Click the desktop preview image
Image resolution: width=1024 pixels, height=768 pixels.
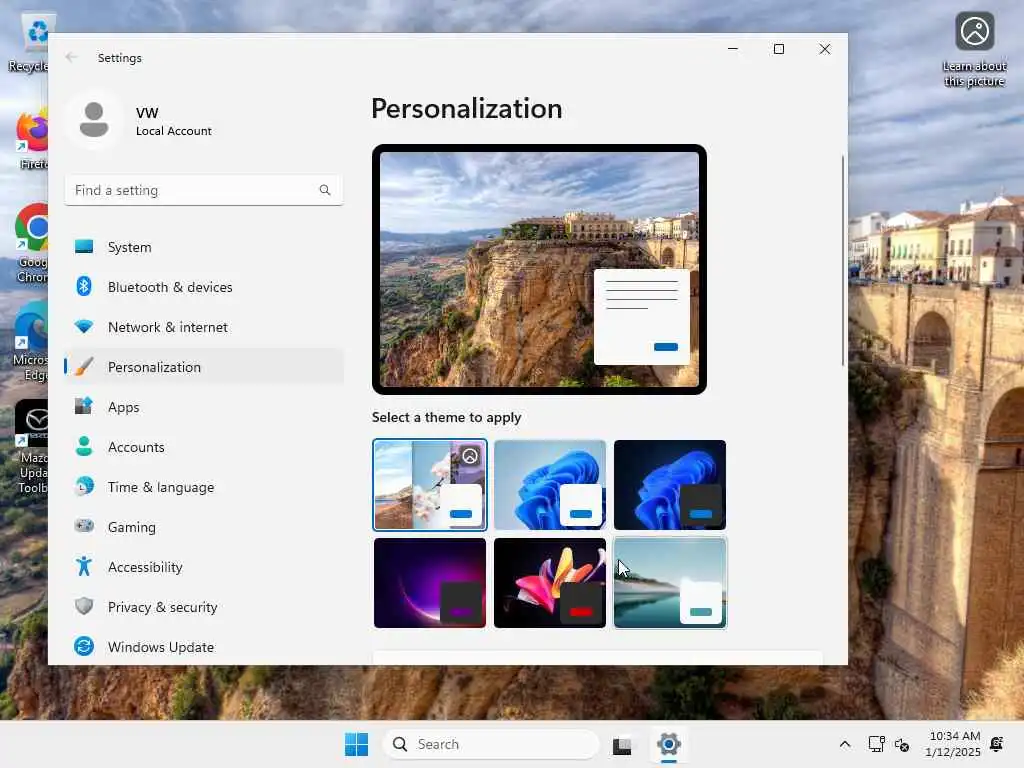539,269
